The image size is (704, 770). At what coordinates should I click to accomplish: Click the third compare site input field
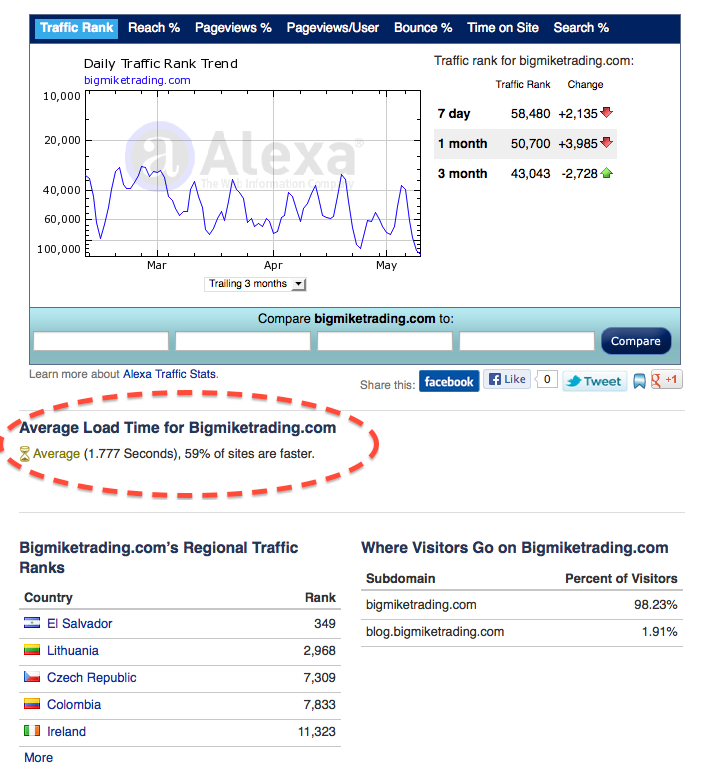385,341
